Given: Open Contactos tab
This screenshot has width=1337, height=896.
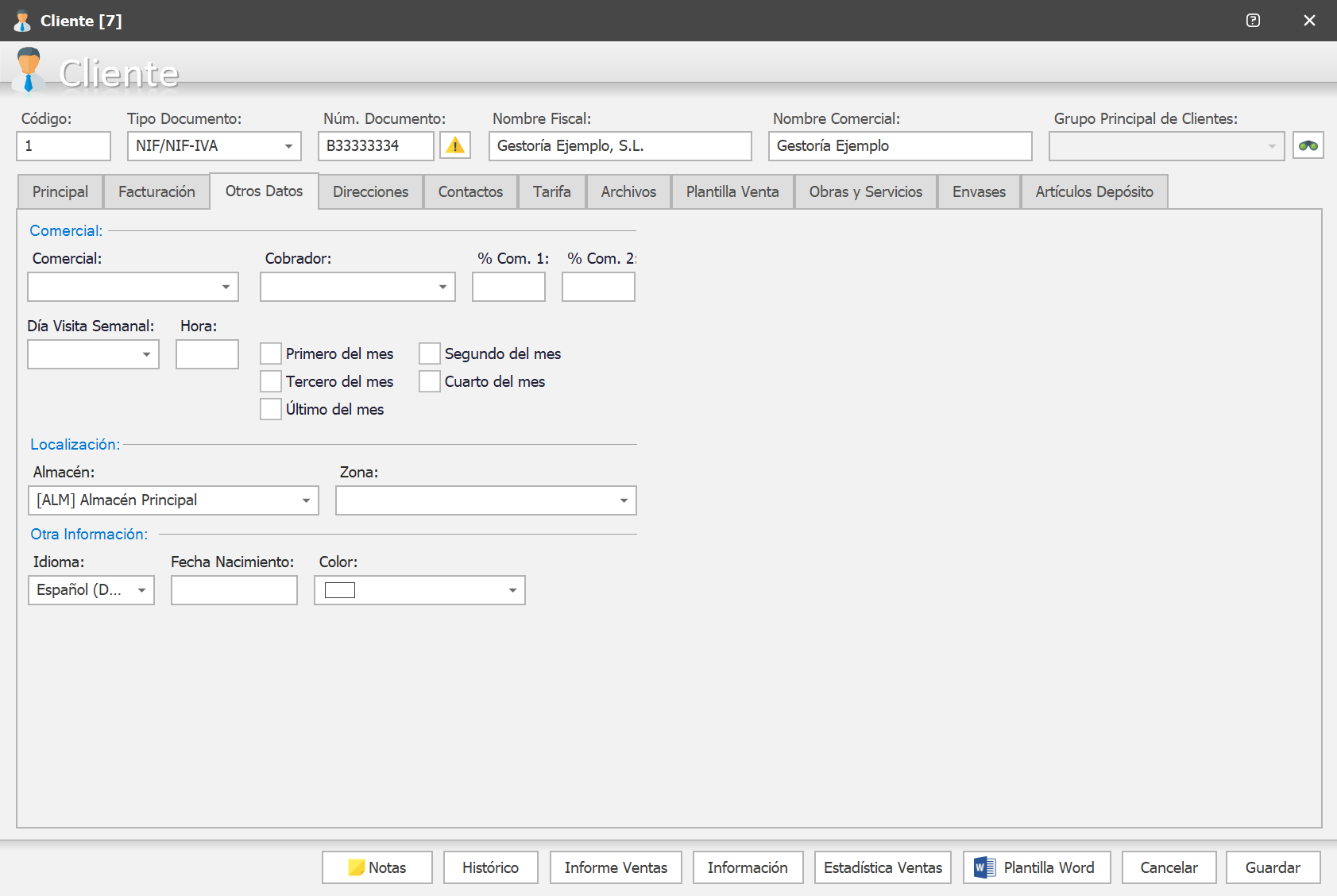Looking at the screenshot, I should [x=470, y=191].
